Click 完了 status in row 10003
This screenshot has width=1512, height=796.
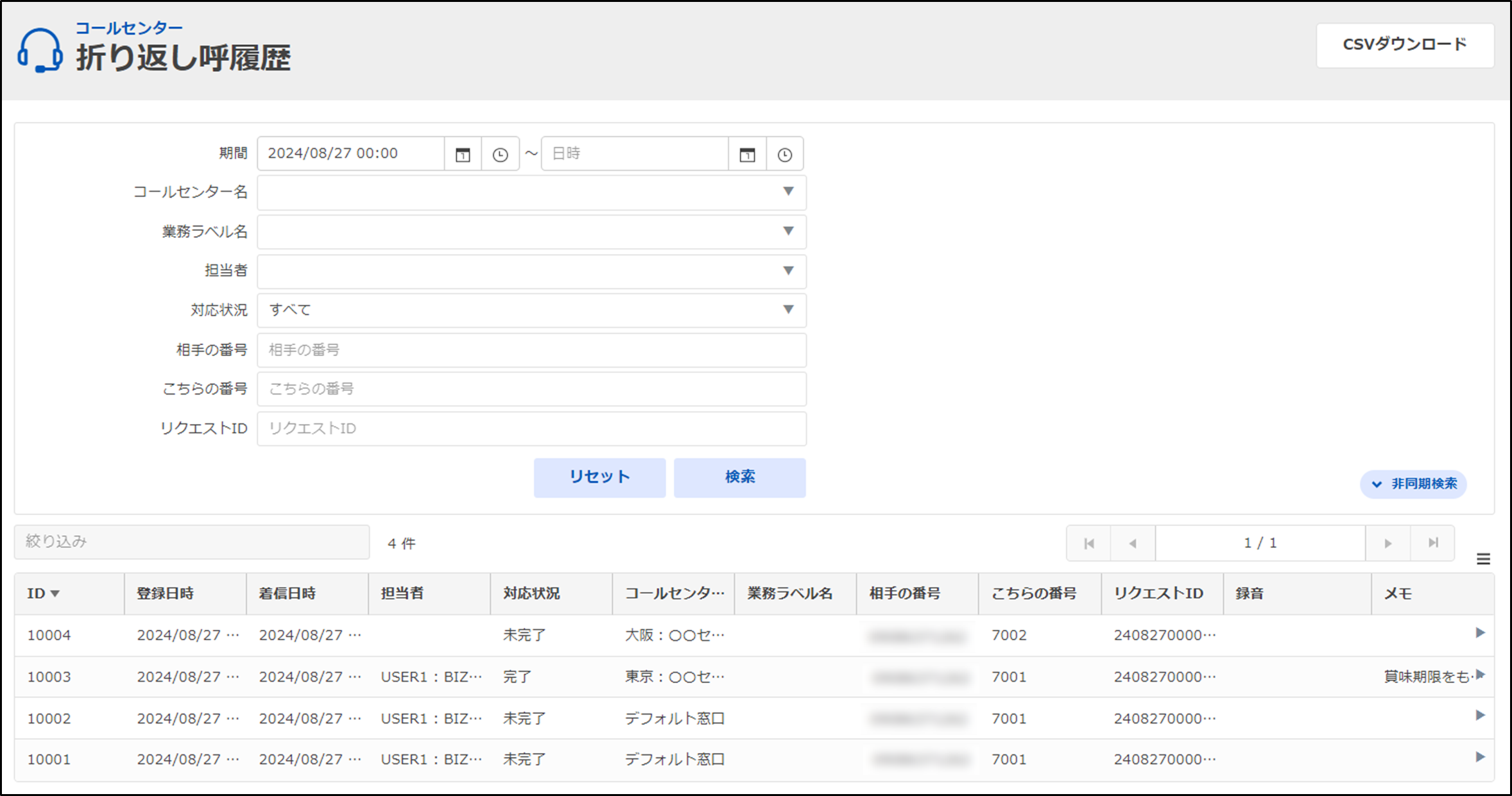tap(517, 677)
